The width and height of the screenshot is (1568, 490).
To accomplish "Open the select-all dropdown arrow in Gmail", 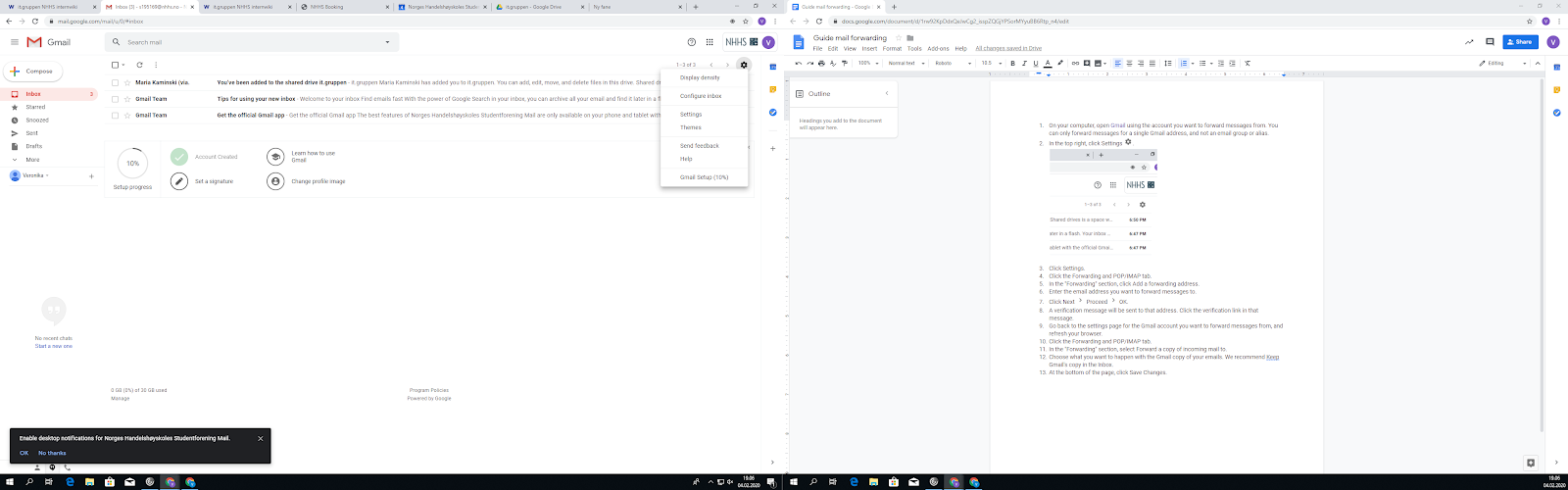I will pyautogui.click(x=122, y=65).
